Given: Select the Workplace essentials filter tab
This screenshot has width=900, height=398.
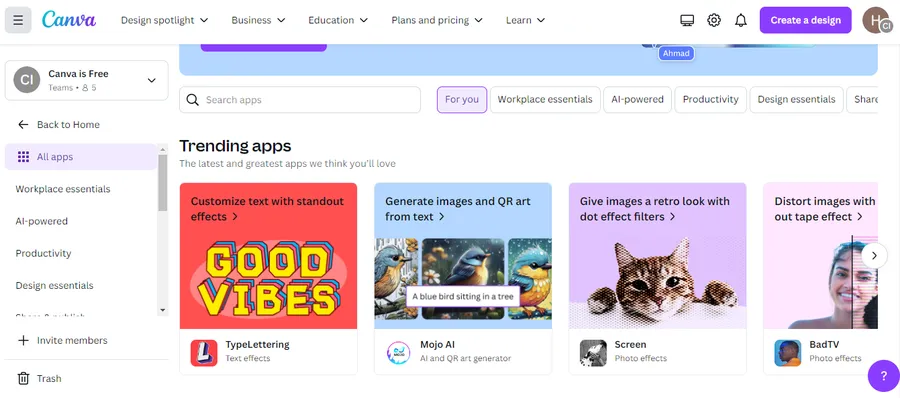Looking at the screenshot, I should [x=545, y=99].
